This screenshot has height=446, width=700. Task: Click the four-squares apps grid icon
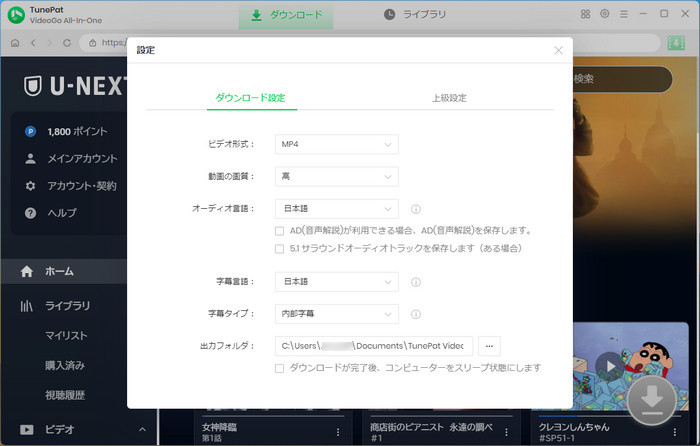(585, 14)
